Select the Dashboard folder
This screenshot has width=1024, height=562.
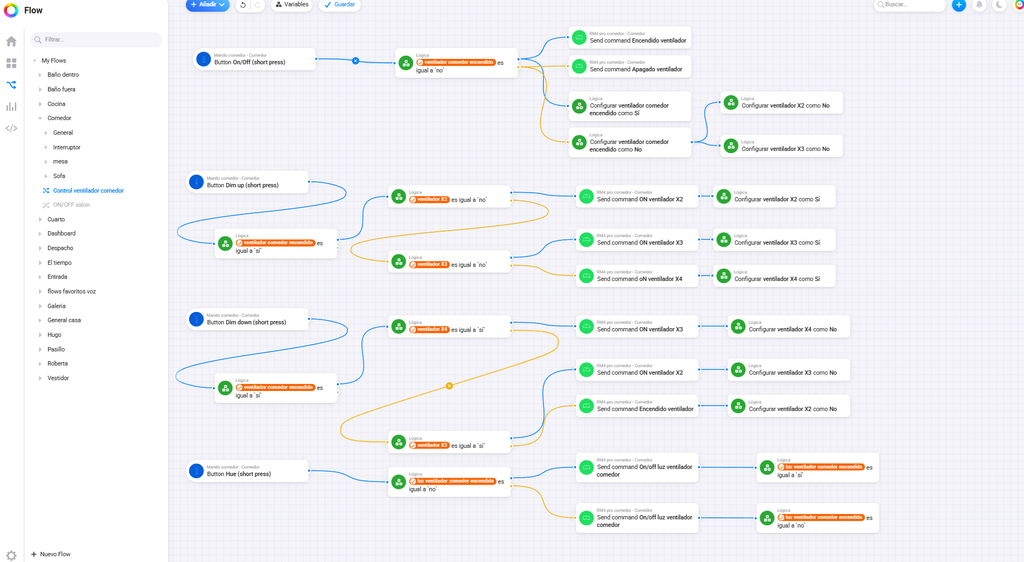[x=61, y=234]
